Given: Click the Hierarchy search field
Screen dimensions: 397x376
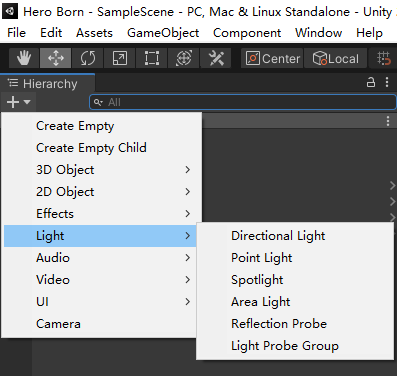Looking at the screenshot, I should coord(243,102).
